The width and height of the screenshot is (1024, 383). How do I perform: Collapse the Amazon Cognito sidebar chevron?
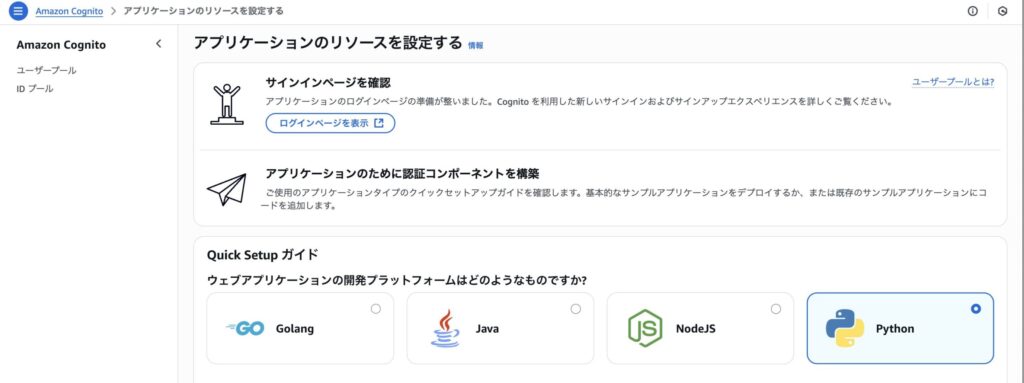[158, 44]
